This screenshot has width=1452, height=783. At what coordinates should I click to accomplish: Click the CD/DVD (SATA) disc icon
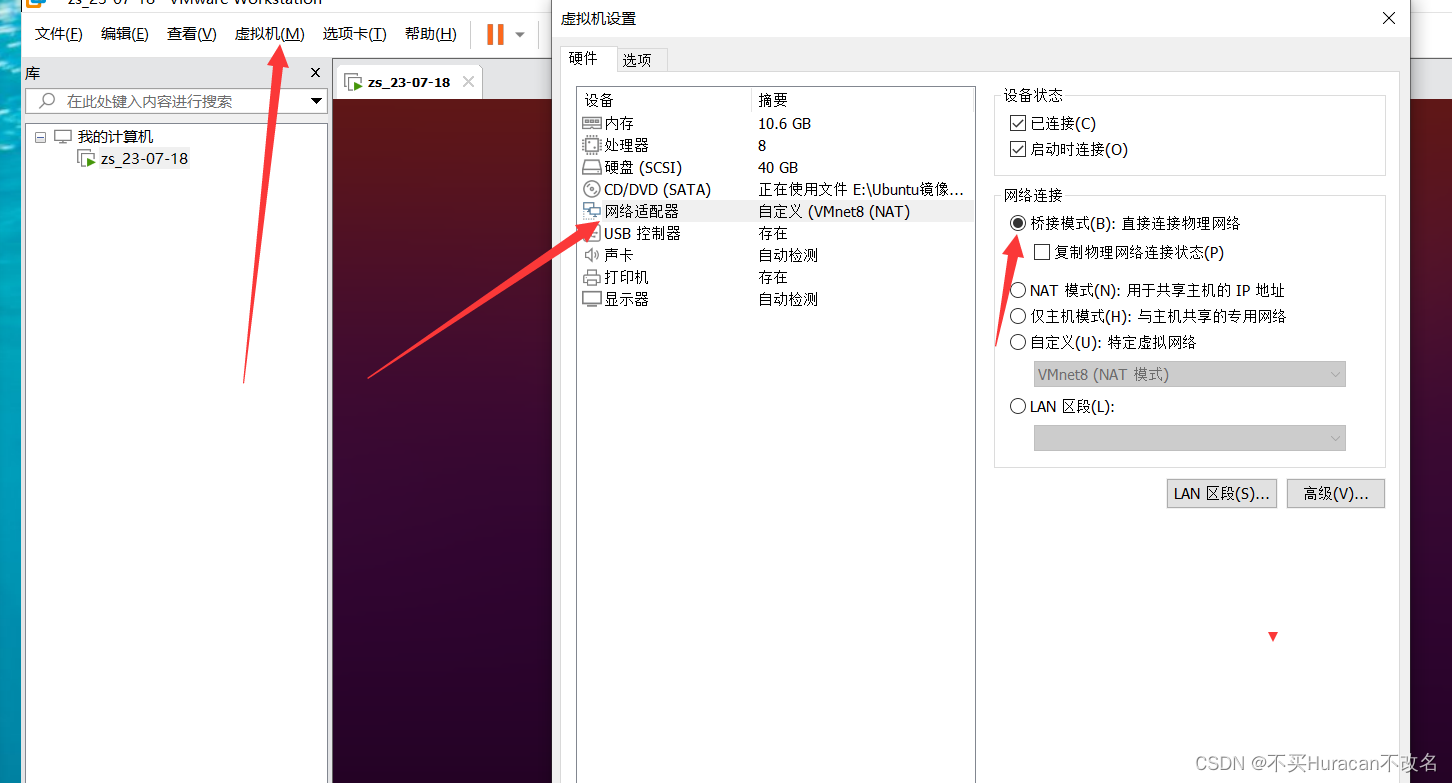[x=591, y=189]
